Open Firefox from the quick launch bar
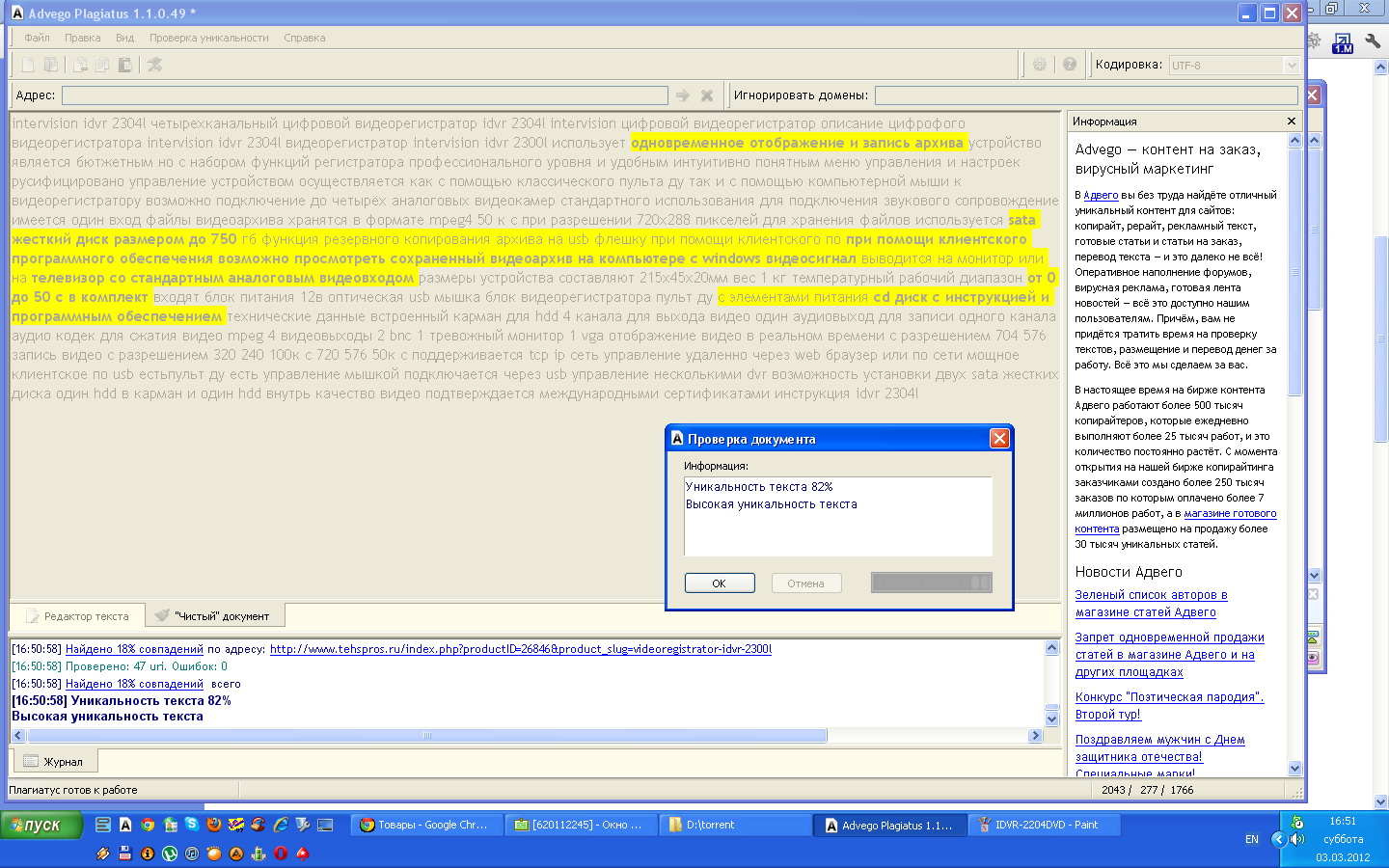1389x868 pixels. (213, 825)
